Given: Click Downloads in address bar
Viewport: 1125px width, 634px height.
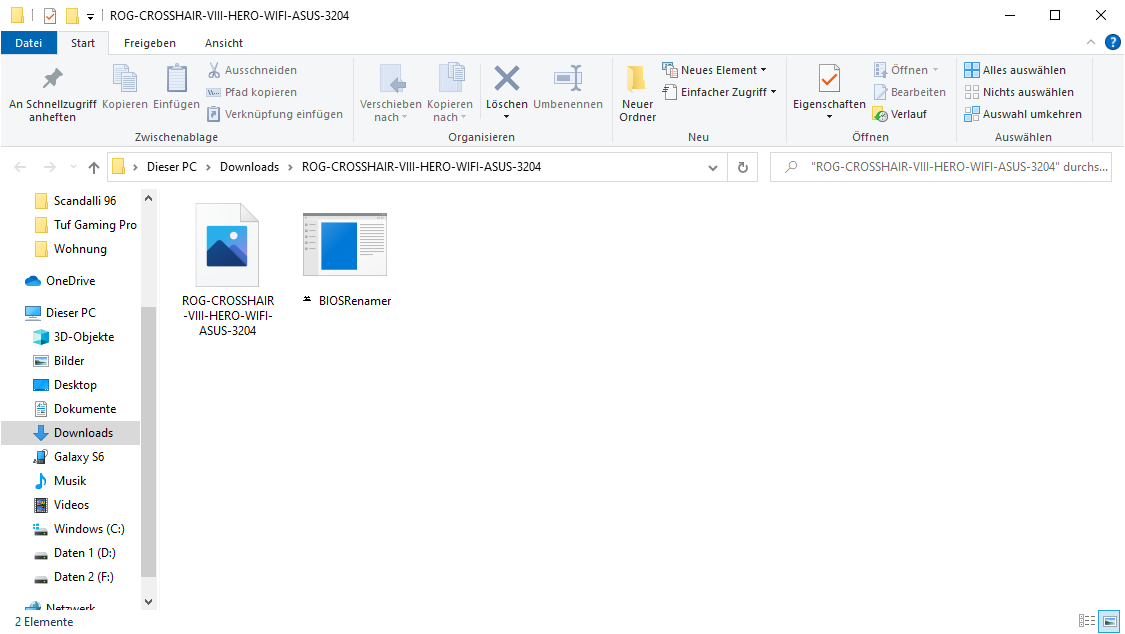Looking at the screenshot, I should click(x=249, y=166).
